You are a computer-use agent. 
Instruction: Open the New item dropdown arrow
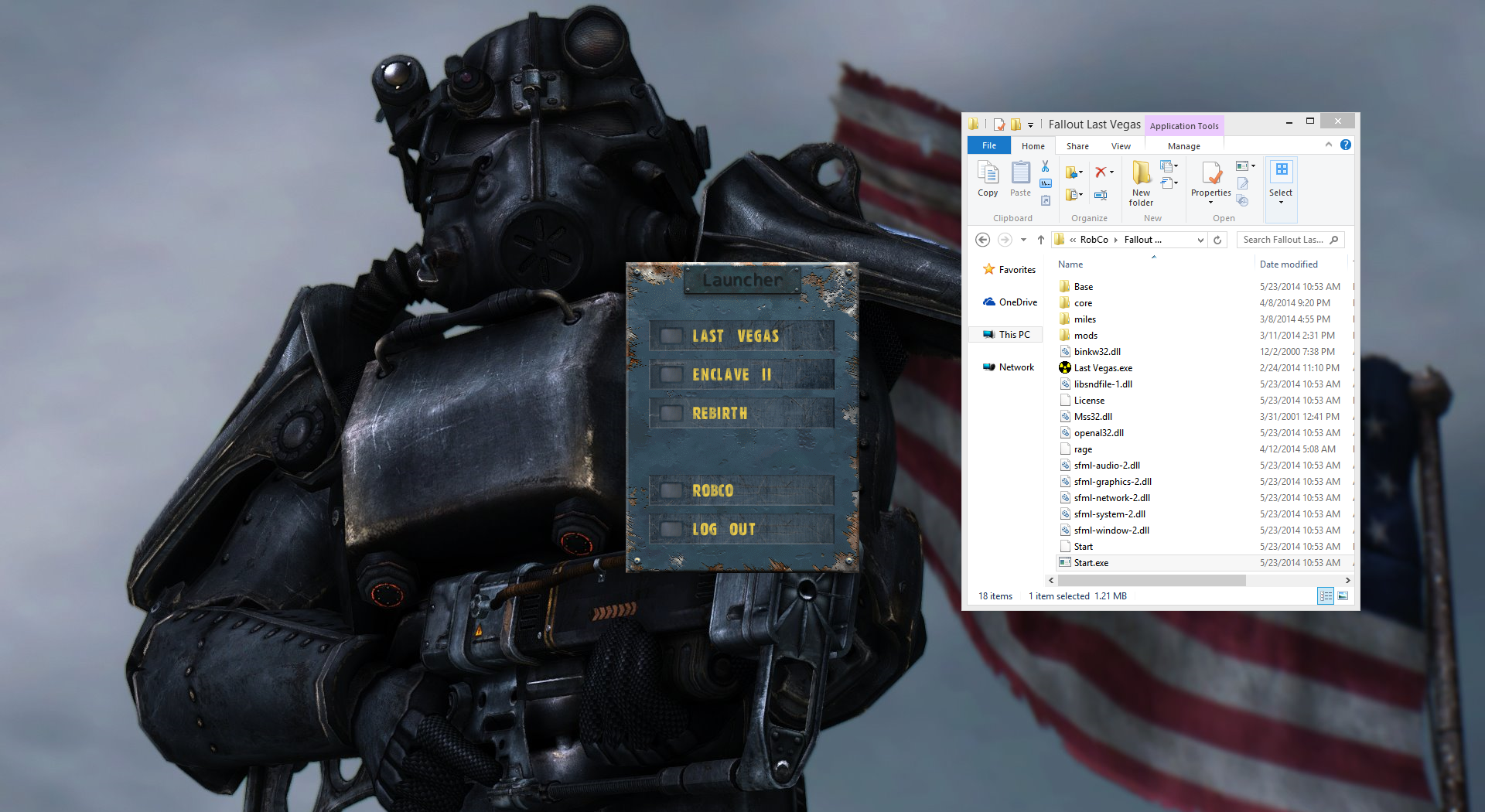pos(1176,166)
